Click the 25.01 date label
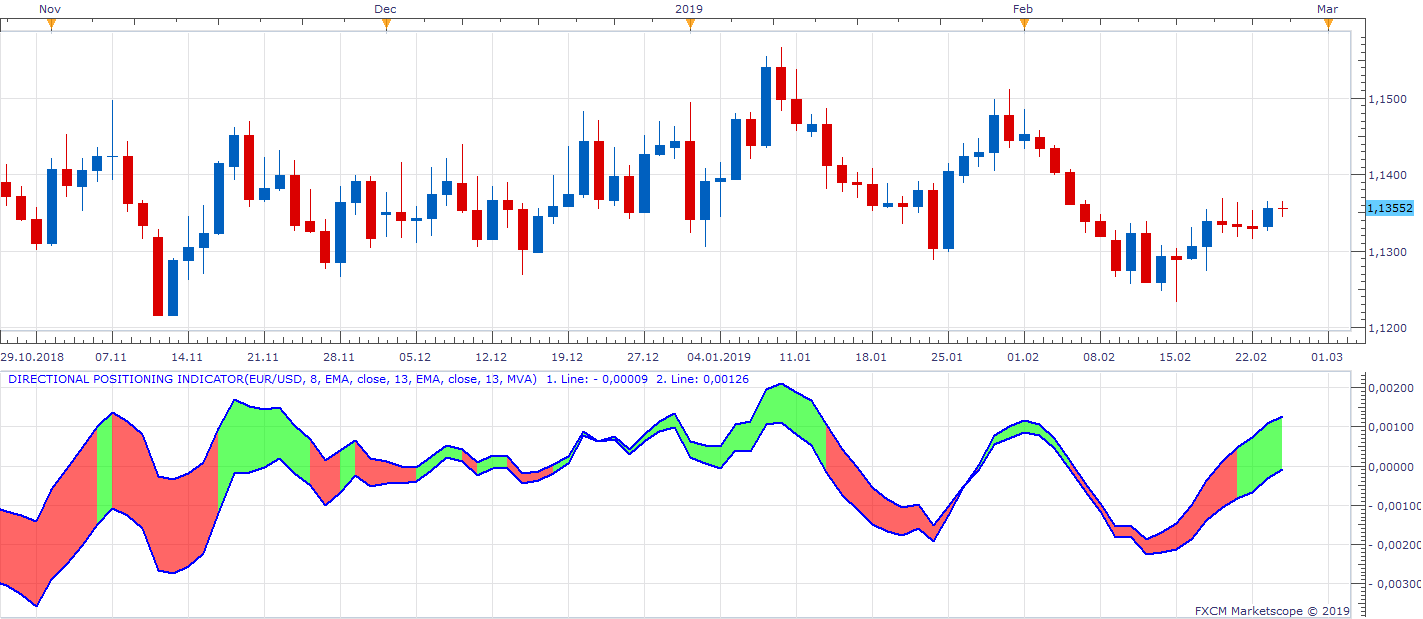1423x619 pixels. pos(947,357)
